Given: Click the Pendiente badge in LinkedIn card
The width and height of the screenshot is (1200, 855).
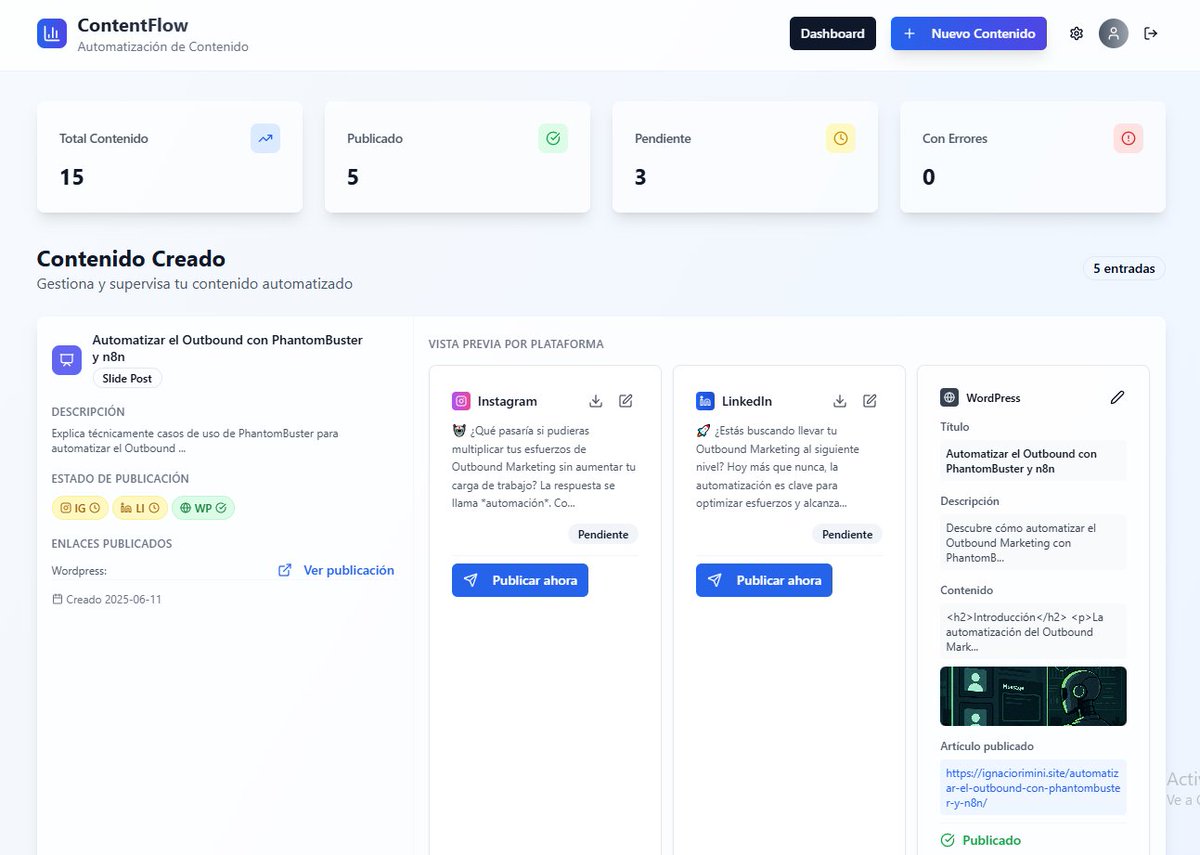Looking at the screenshot, I should point(848,534).
